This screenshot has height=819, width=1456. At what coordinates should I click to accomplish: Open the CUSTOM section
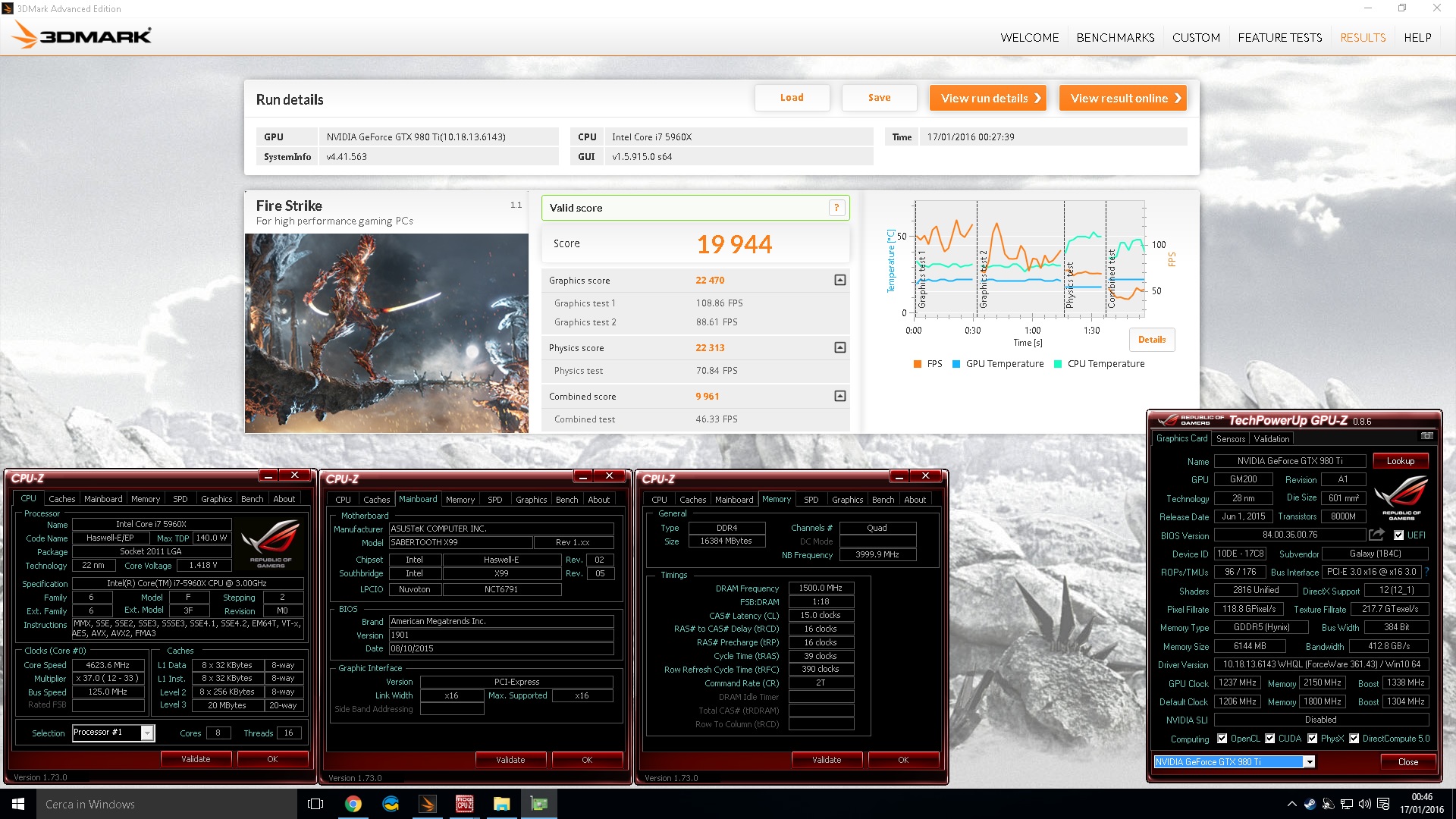pos(1196,38)
